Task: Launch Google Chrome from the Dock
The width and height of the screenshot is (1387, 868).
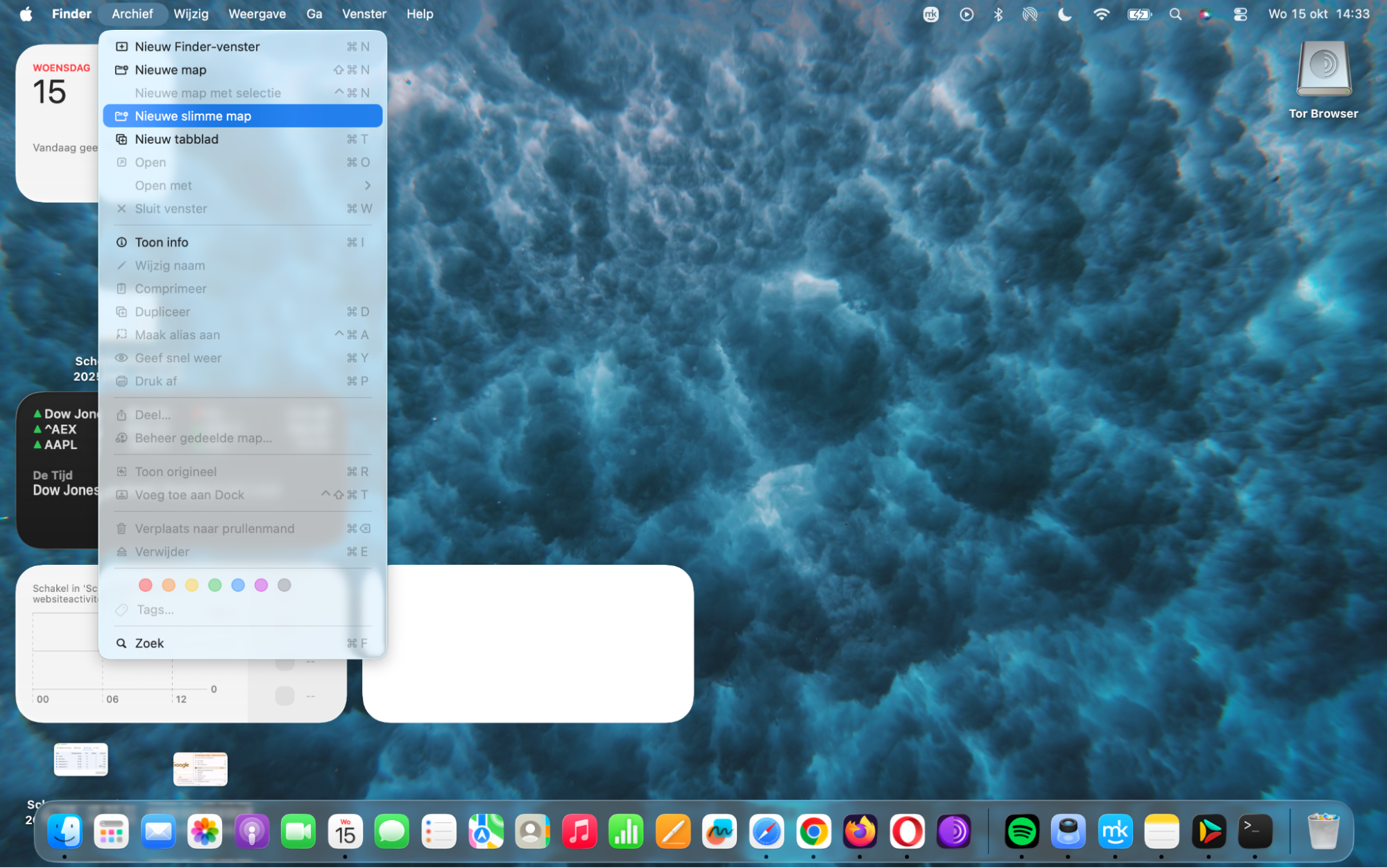Action: coord(813,831)
